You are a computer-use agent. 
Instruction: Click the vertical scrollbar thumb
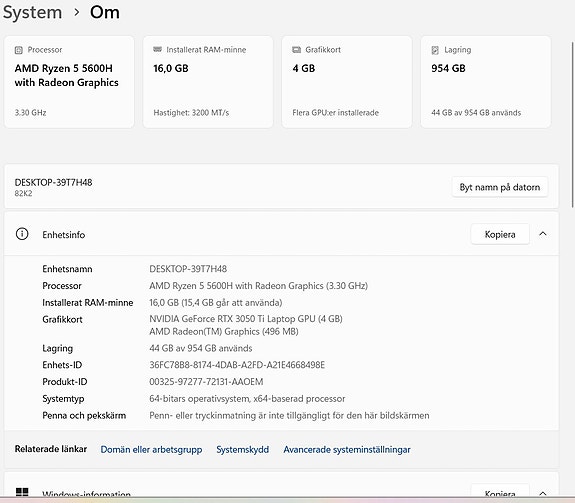coord(572,125)
